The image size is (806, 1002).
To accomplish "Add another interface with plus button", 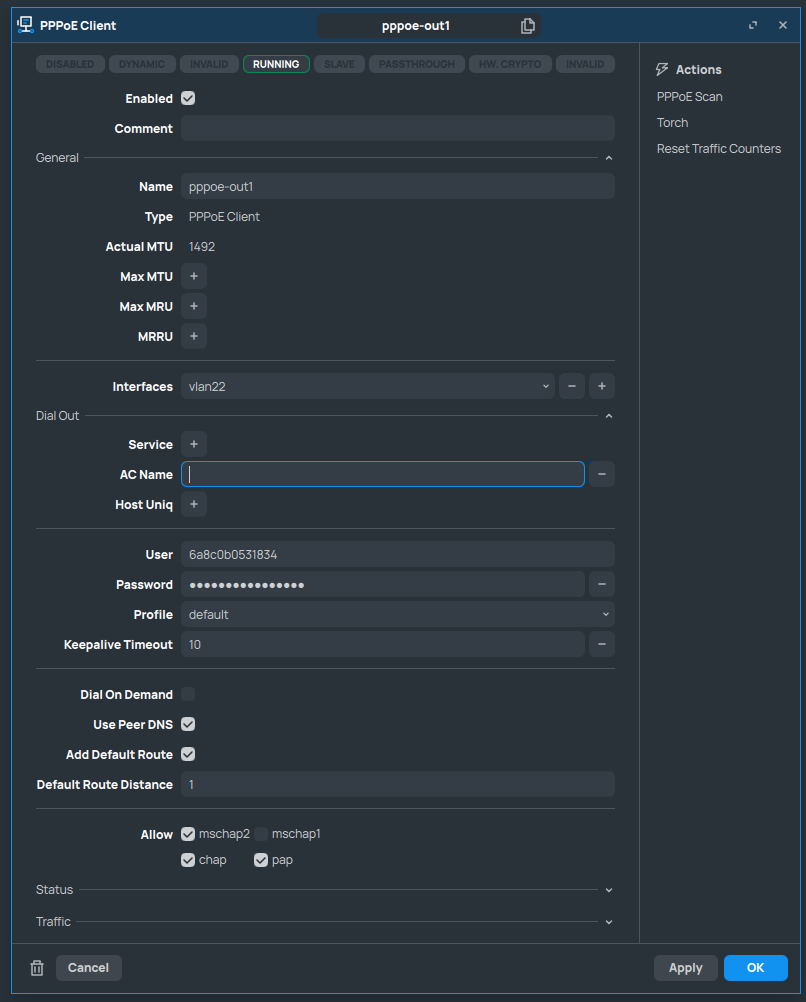I will [601, 386].
